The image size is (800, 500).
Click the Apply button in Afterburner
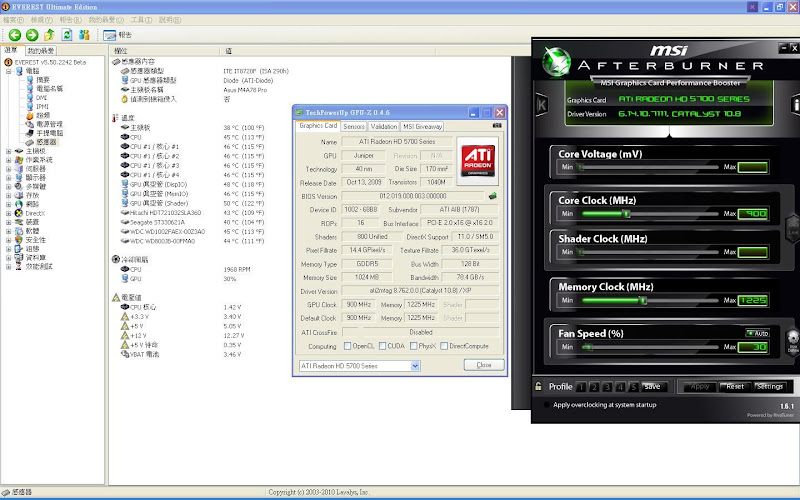(x=699, y=386)
